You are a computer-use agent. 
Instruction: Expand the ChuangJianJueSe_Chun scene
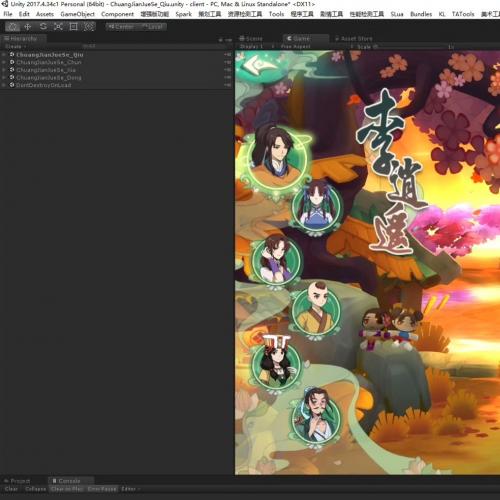click(x=4, y=62)
